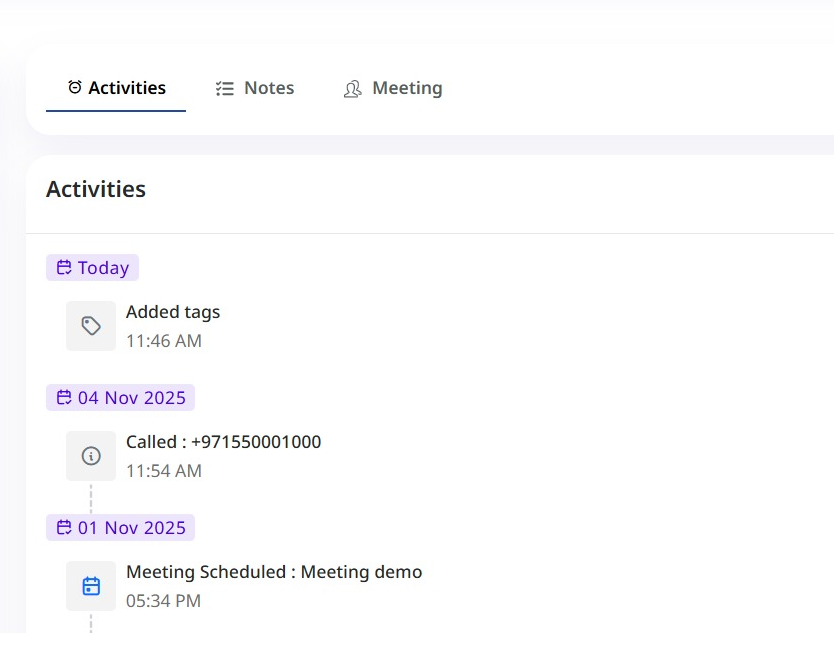834x662 pixels.
Task: Click the alarm clock icon on Activities tab
Action: [75, 88]
